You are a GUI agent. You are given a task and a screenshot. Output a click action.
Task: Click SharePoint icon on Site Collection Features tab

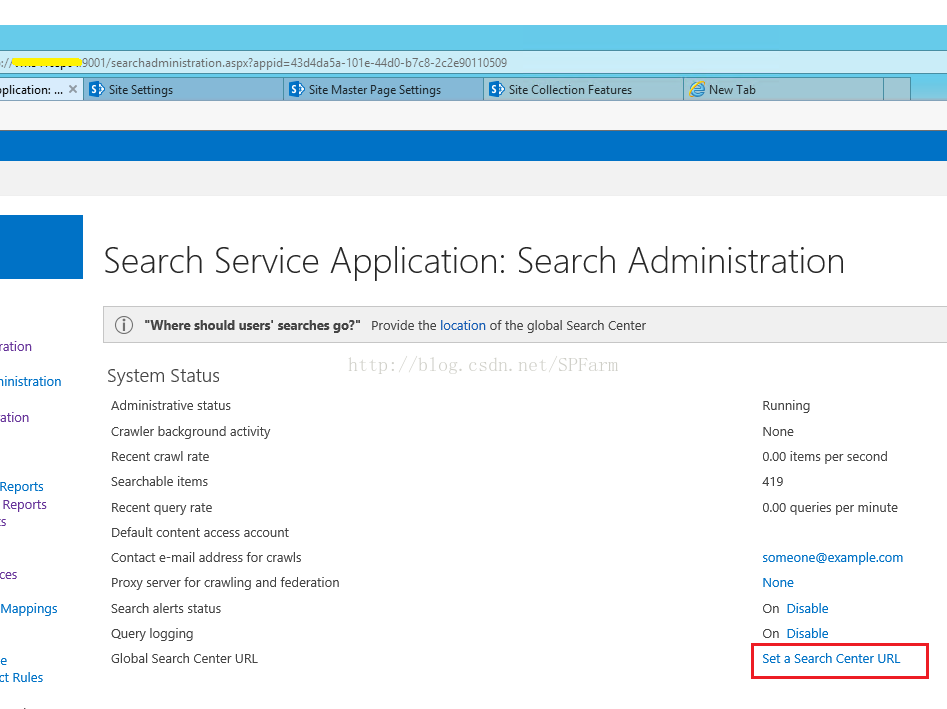click(496, 89)
